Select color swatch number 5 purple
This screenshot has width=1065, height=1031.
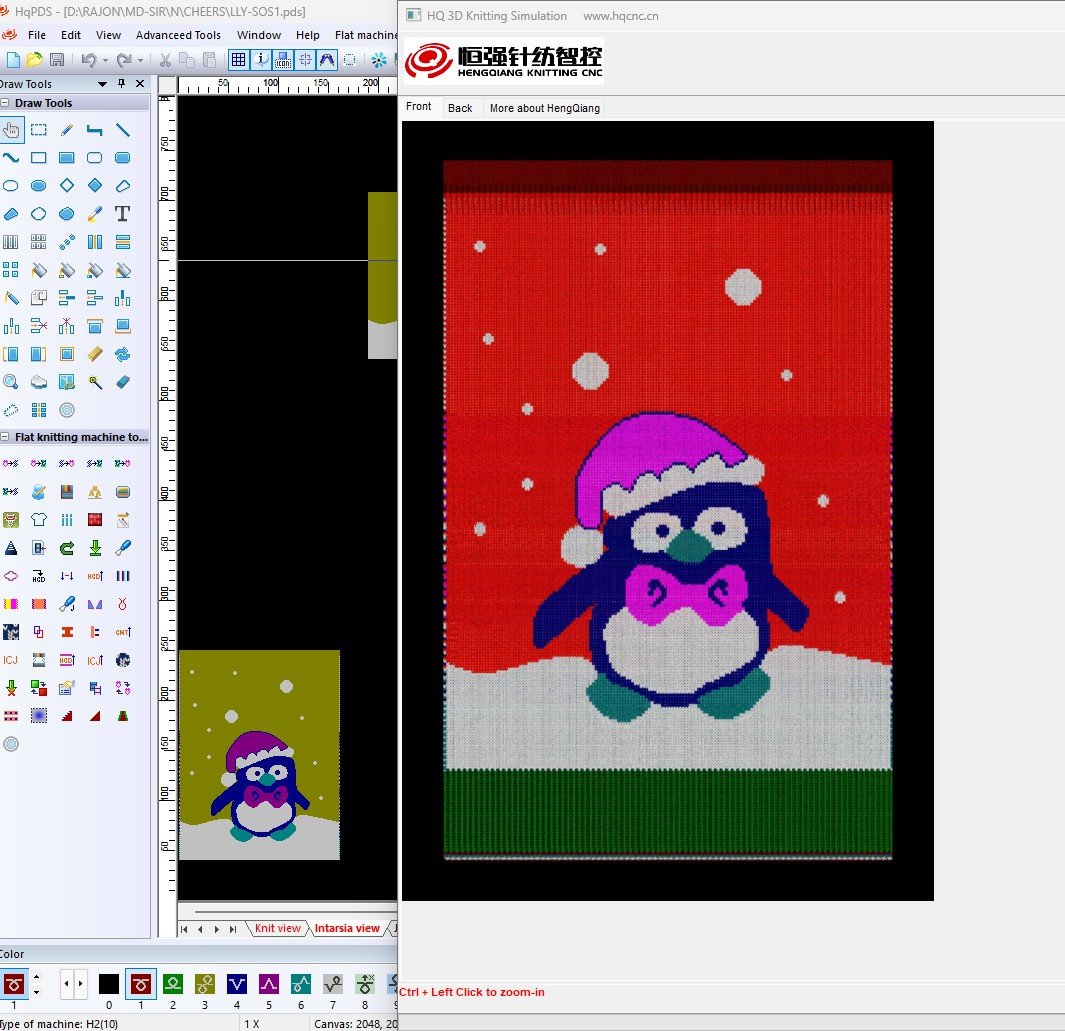tap(268, 984)
